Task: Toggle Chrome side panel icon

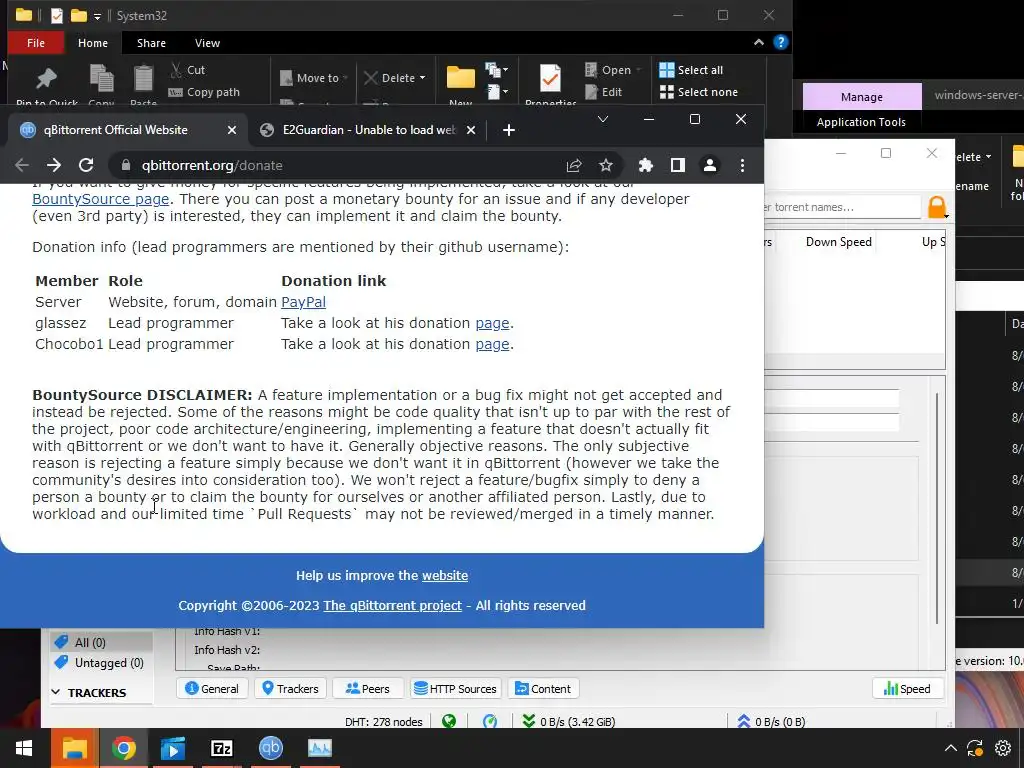Action: (x=678, y=165)
